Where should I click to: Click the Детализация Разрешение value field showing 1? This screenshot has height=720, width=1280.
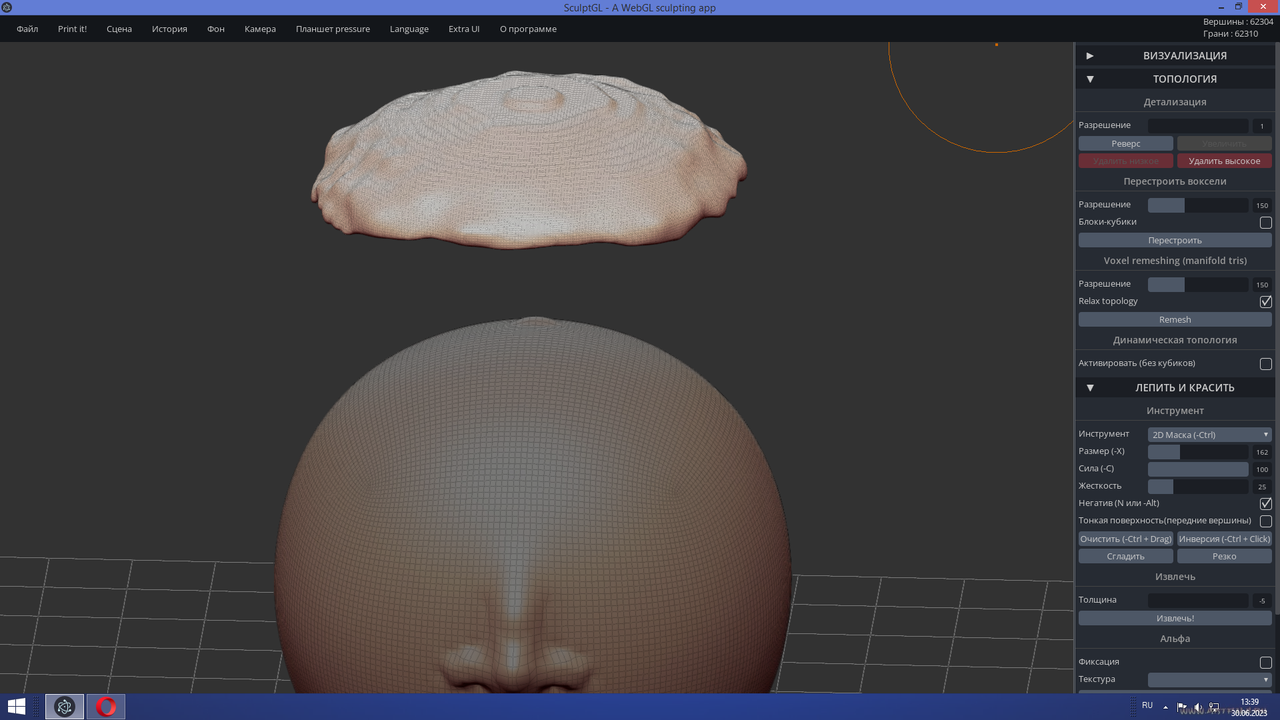point(1262,126)
